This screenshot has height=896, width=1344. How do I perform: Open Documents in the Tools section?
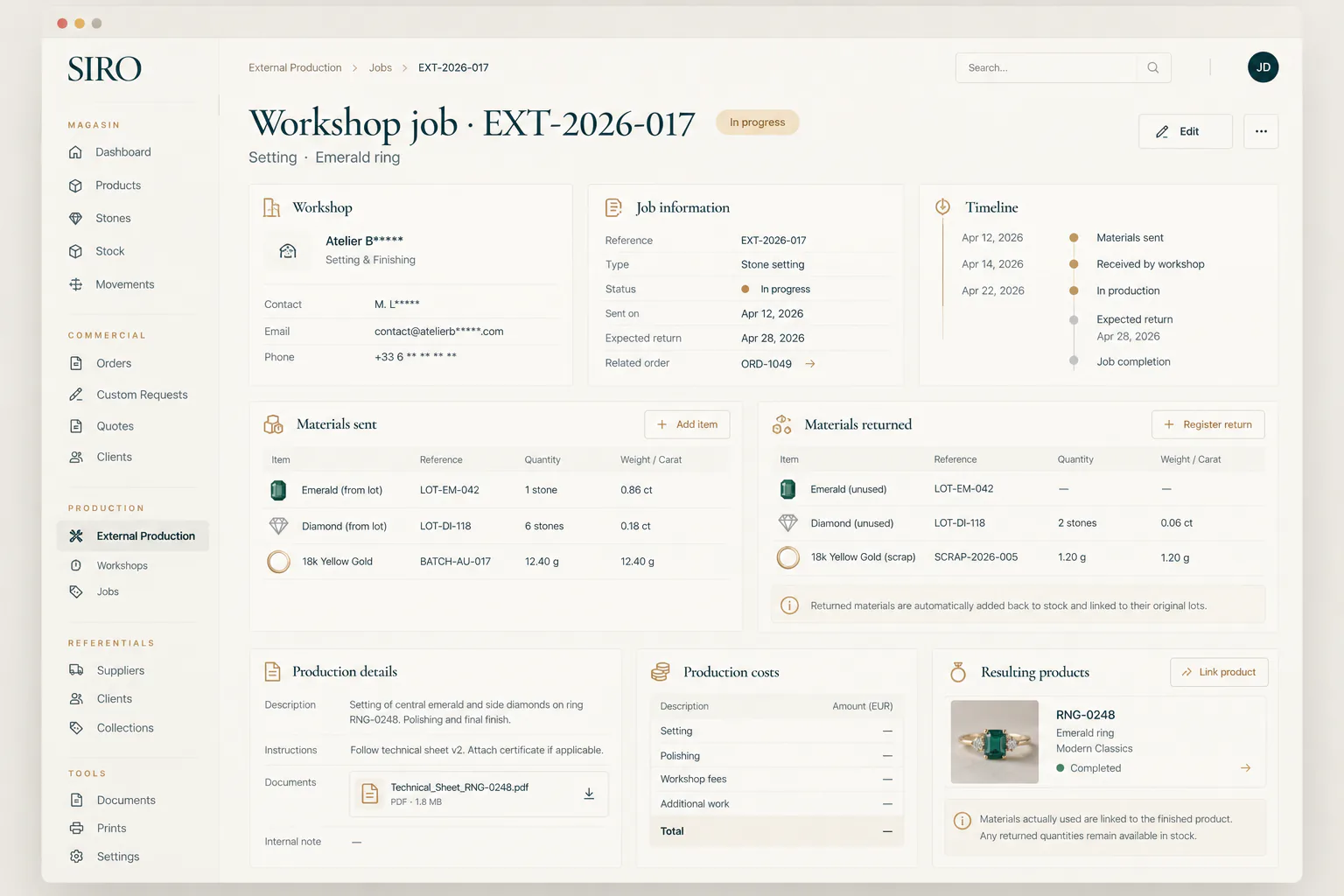[126, 801]
